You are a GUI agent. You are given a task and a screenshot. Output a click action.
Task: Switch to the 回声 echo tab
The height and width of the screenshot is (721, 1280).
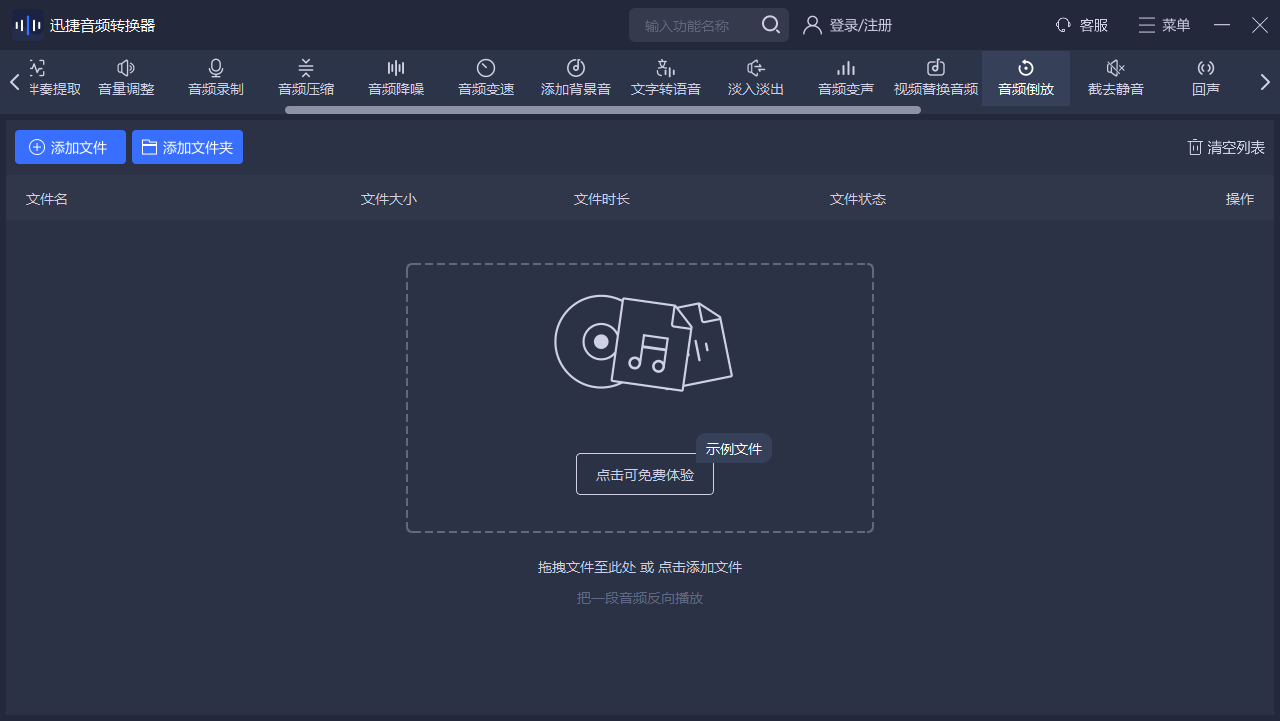(1206, 78)
